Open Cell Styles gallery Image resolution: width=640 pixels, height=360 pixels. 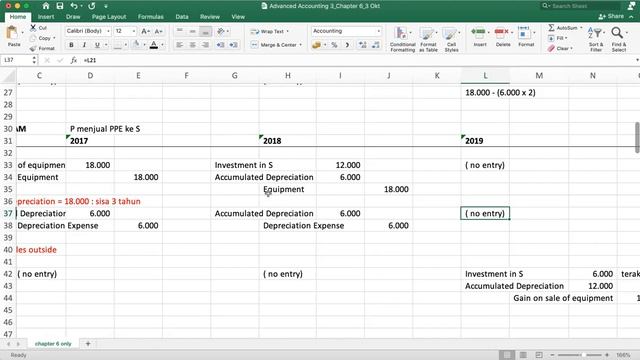click(x=451, y=39)
